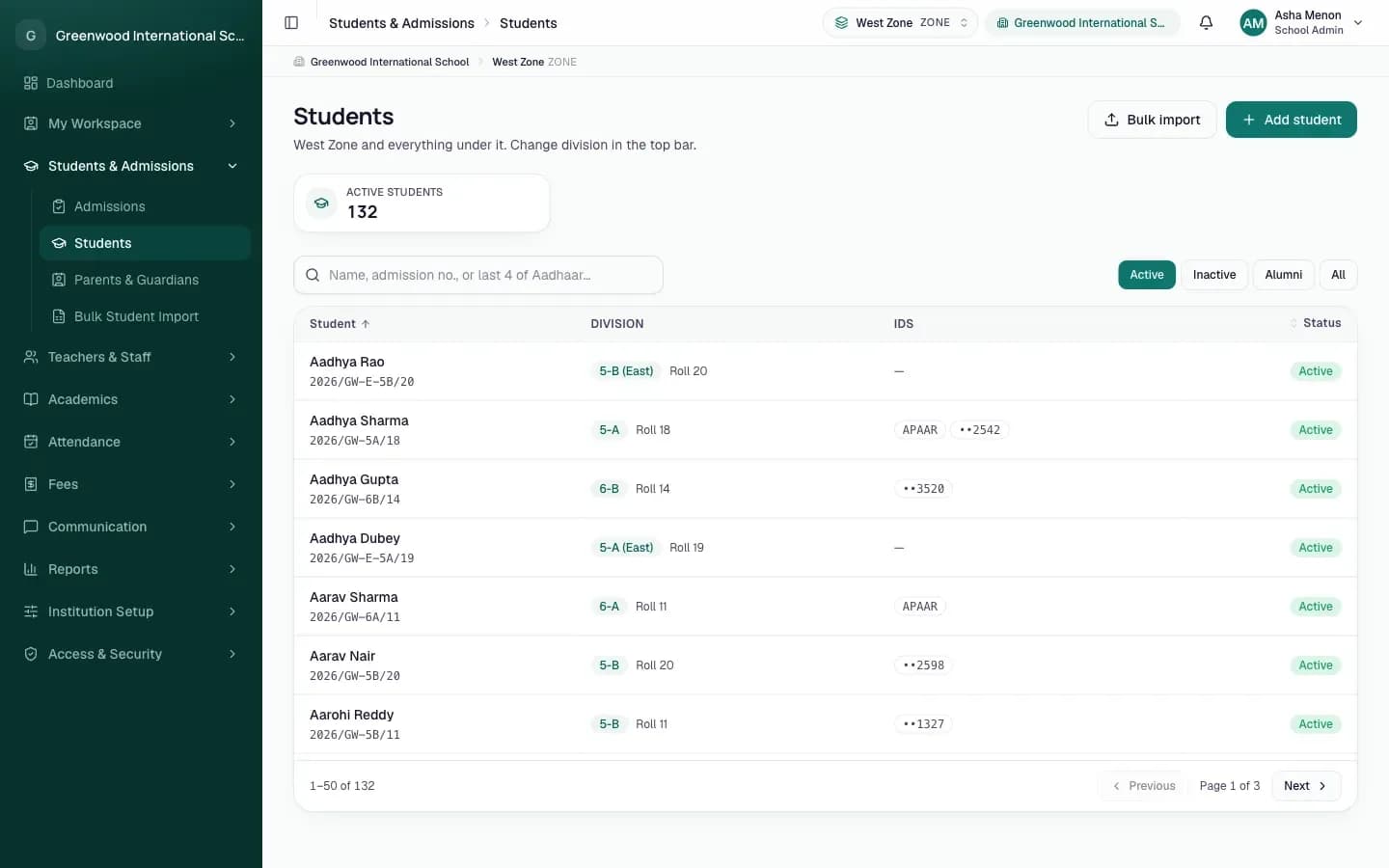Click the Institution Setup sliders icon
This screenshot has width=1389, height=868.
[31, 611]
